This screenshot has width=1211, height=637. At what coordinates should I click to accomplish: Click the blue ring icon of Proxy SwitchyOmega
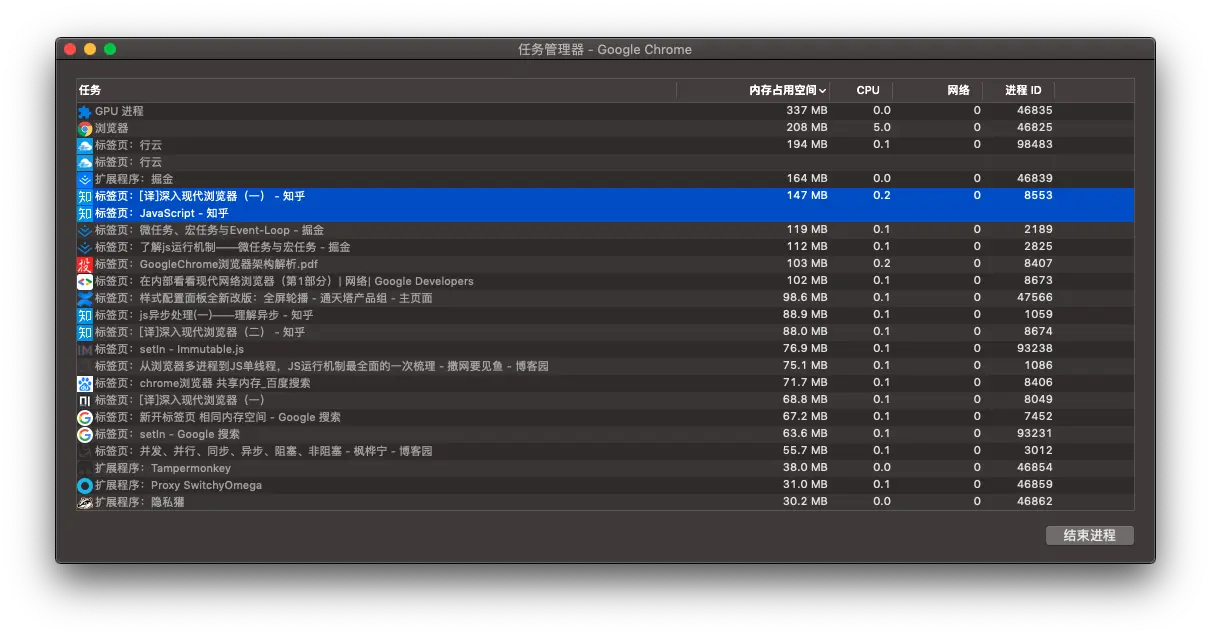coord(85,485)
